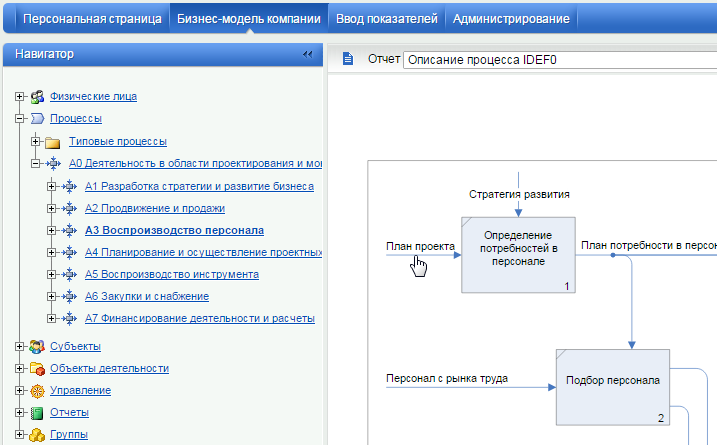Click the Типовые процессы yellow folder icon

(53, 142)
